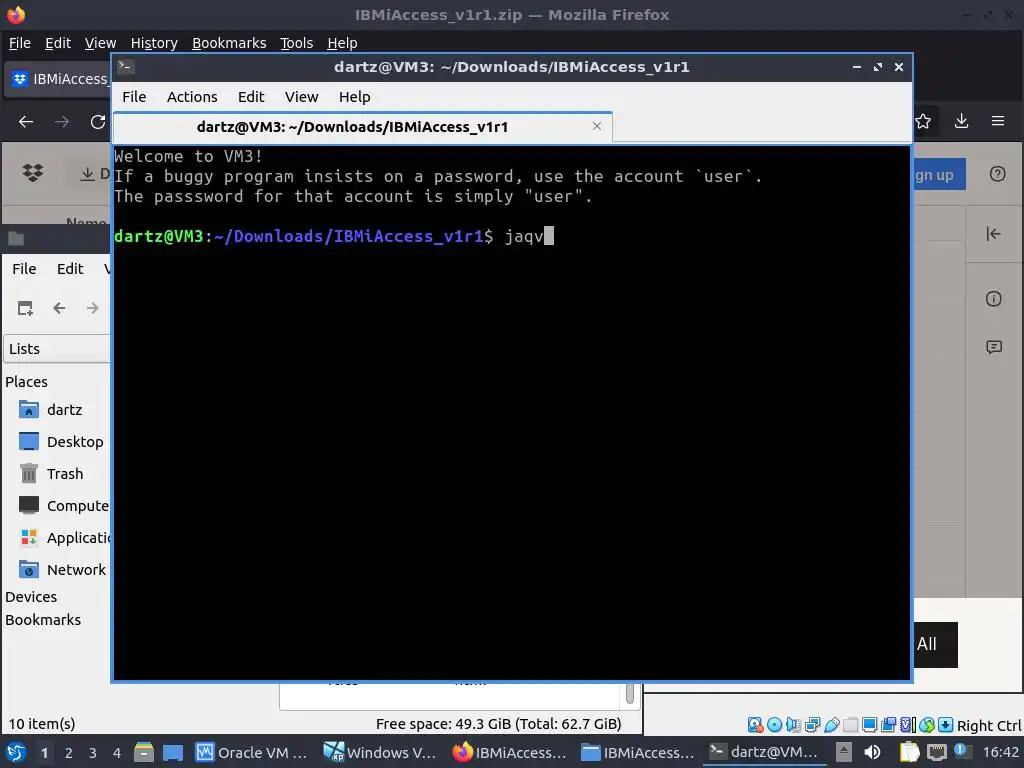1024x768 pixels.
Task: Reload the Firefox page
Action: 98,121
